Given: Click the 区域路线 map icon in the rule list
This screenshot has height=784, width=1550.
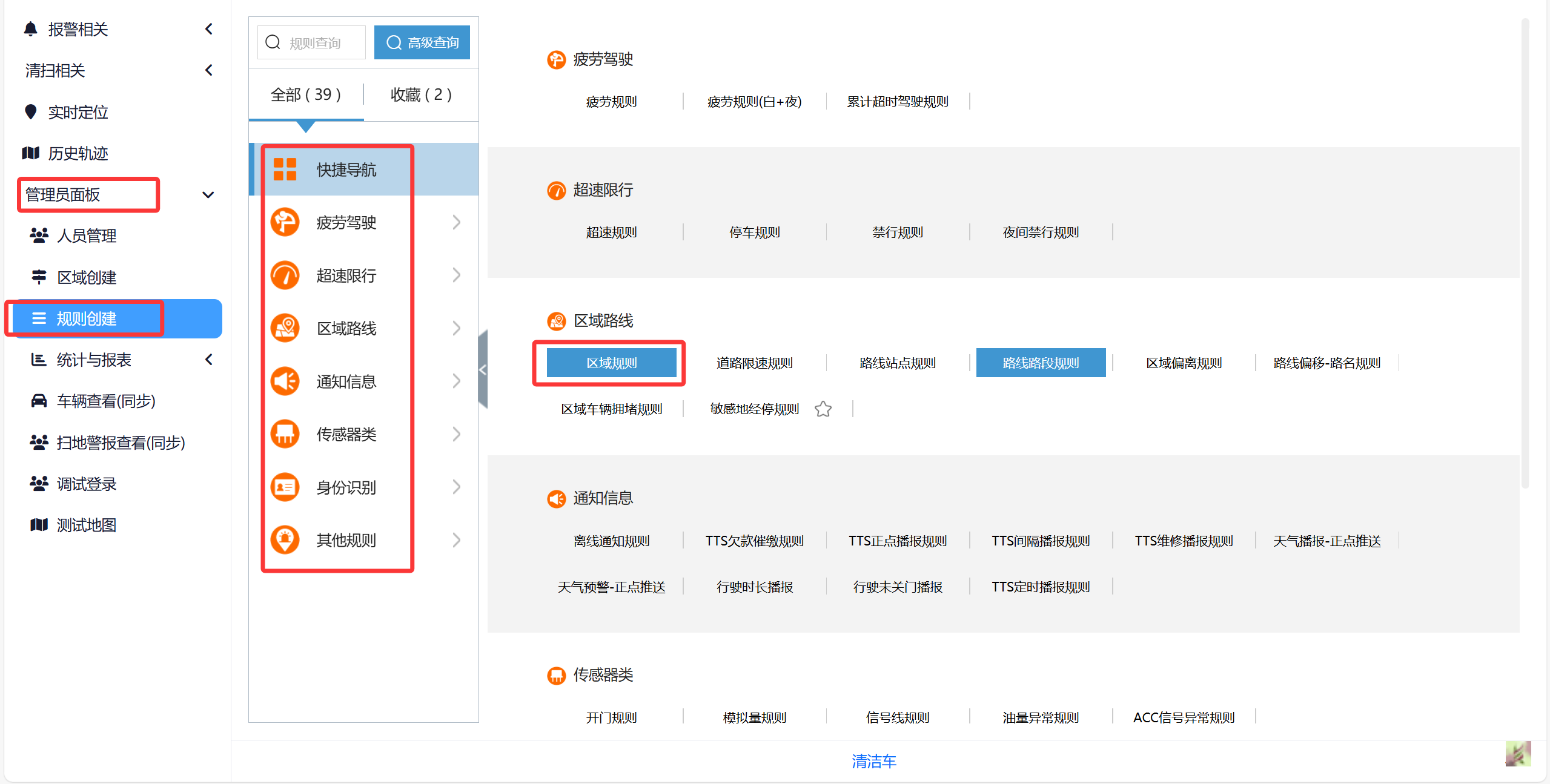Looking at the screenshot, I should [x=285, y=328].
